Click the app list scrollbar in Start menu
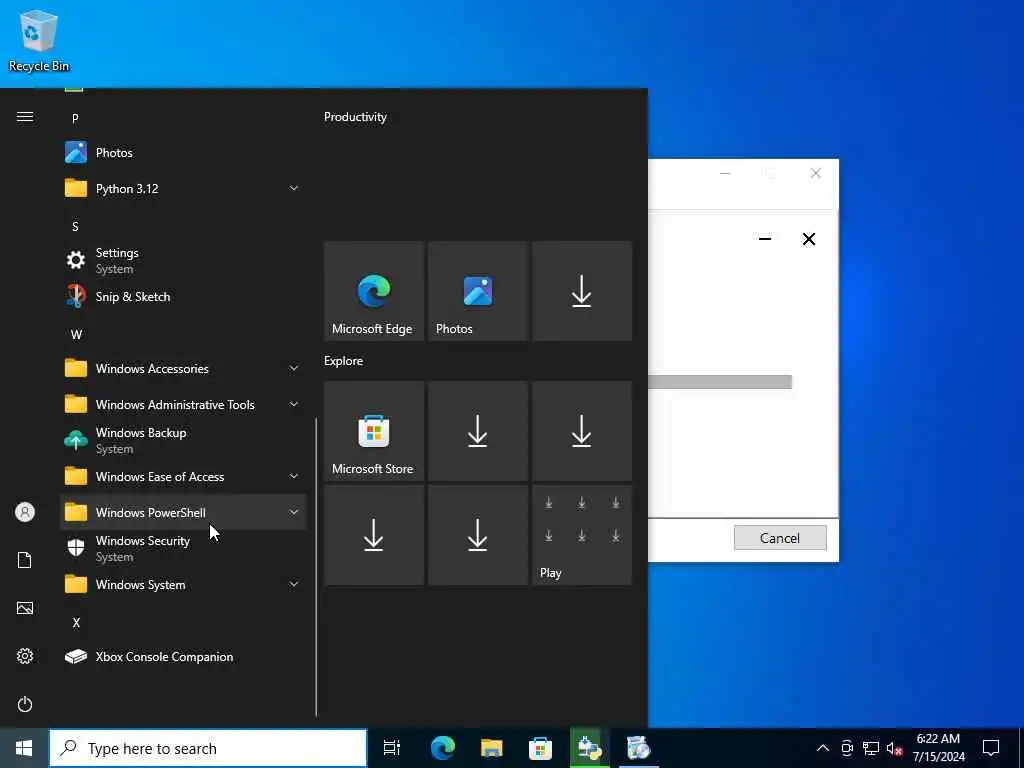The width and height of the screenshot is (1024, 768). point(317,567)
